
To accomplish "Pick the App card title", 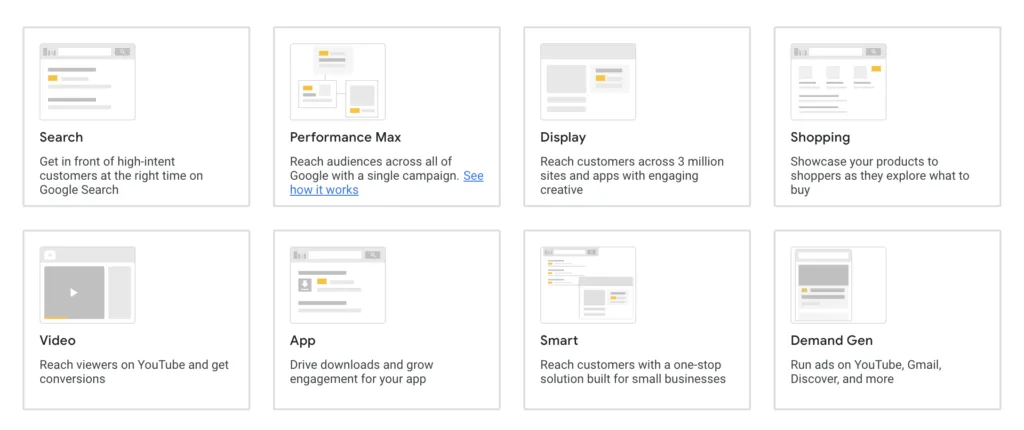I will (x=303, y=341).
